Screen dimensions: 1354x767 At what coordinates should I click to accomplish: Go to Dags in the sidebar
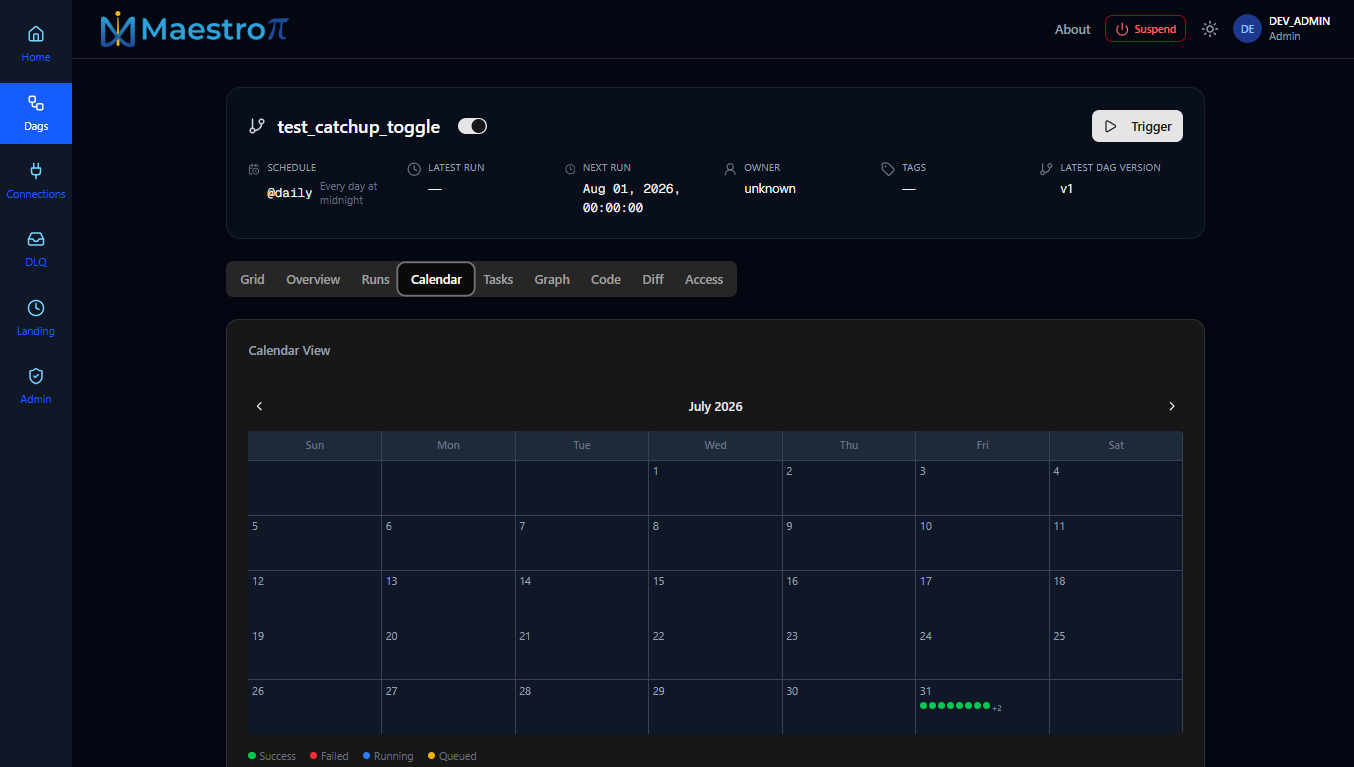(x=36, y=113)
